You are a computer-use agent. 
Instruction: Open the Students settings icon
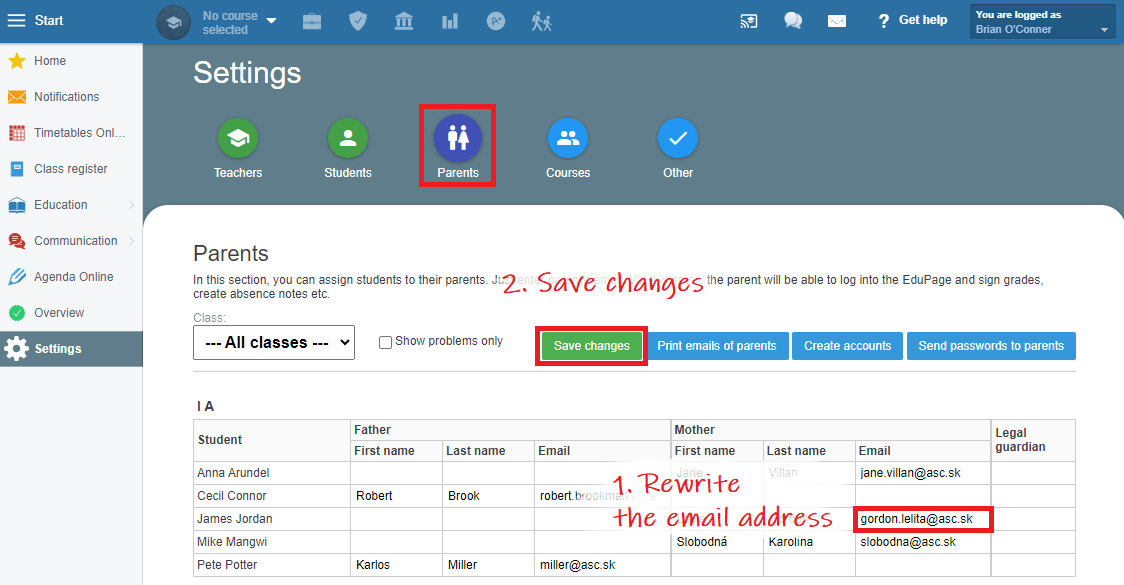click(348, 139)
